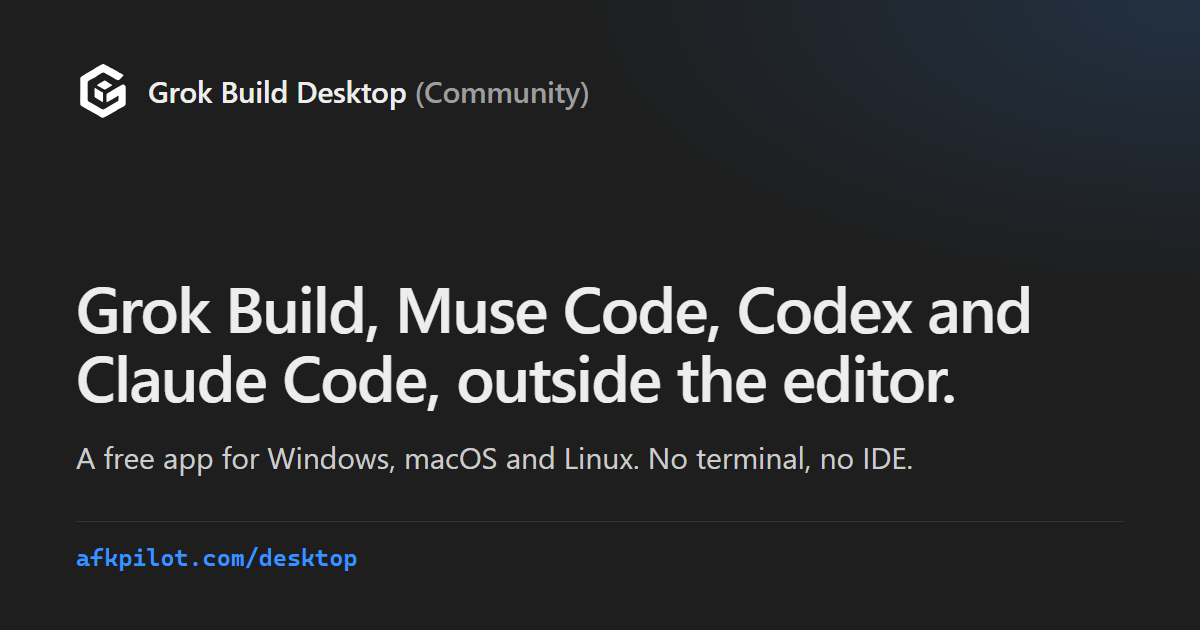1200x630 pixels.
Task: Click the 'A free app for Windows' subtitle
Action: [494, 460]
